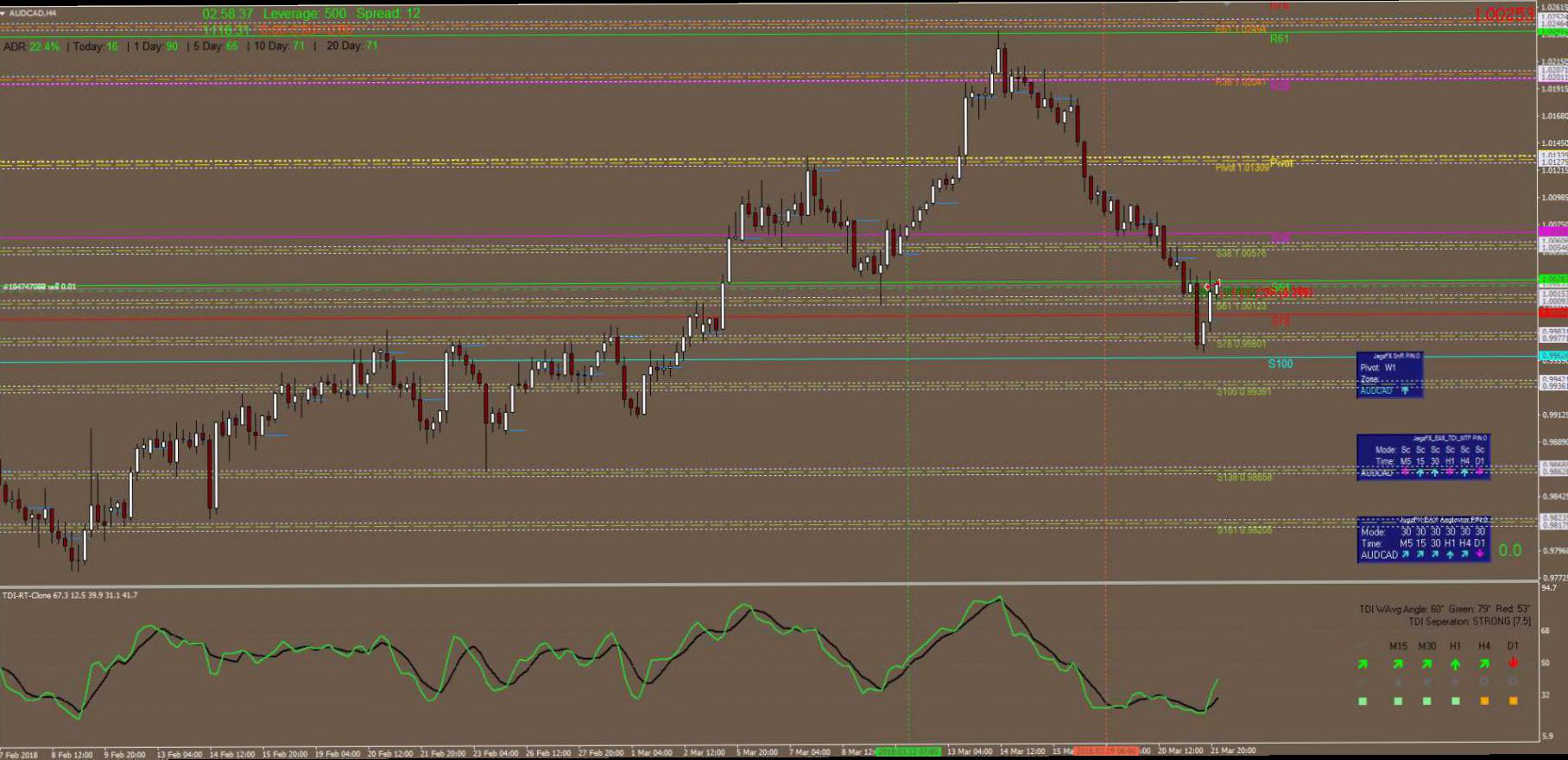Click the green H4 trend arrow in TDI panel
This screenshot has height=760, width=1568.
tap(1484, 663)
